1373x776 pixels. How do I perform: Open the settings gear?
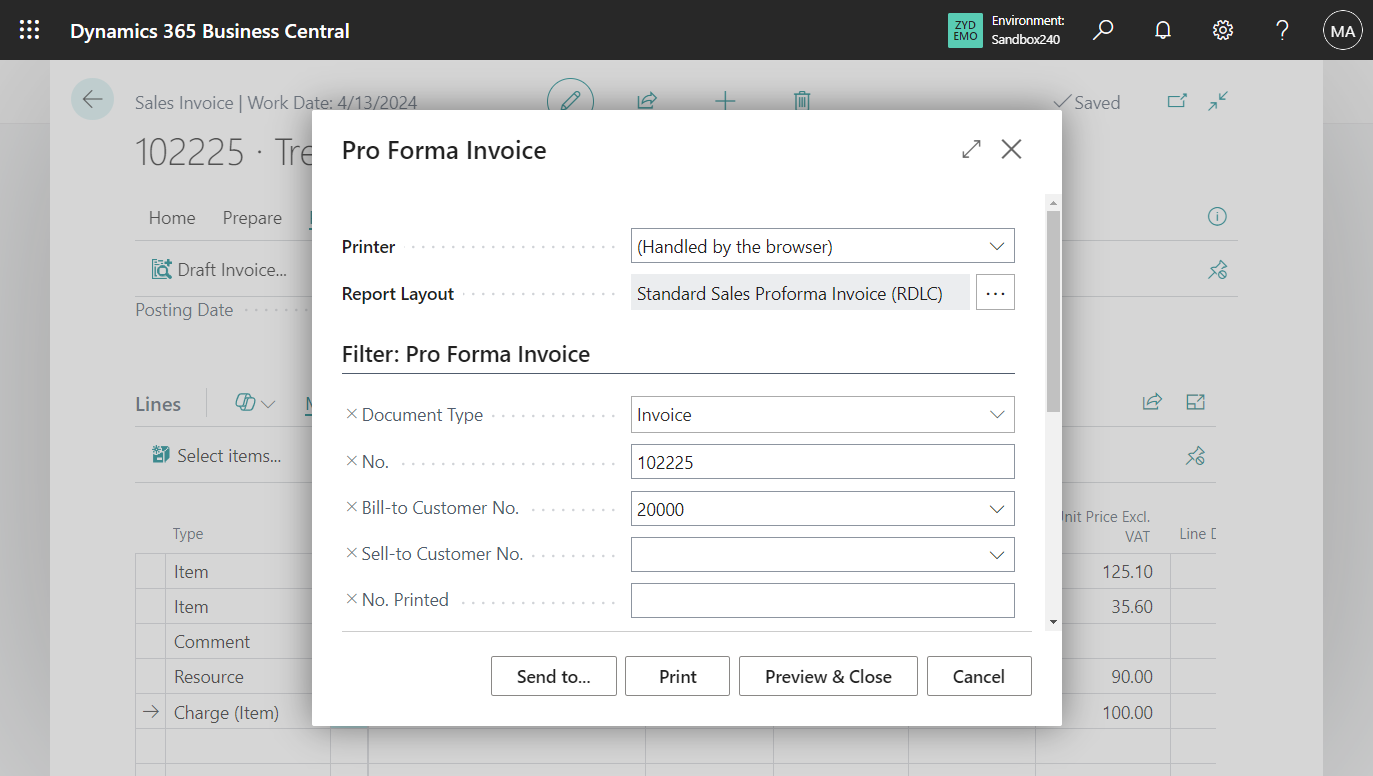[x=1222, y=30]
